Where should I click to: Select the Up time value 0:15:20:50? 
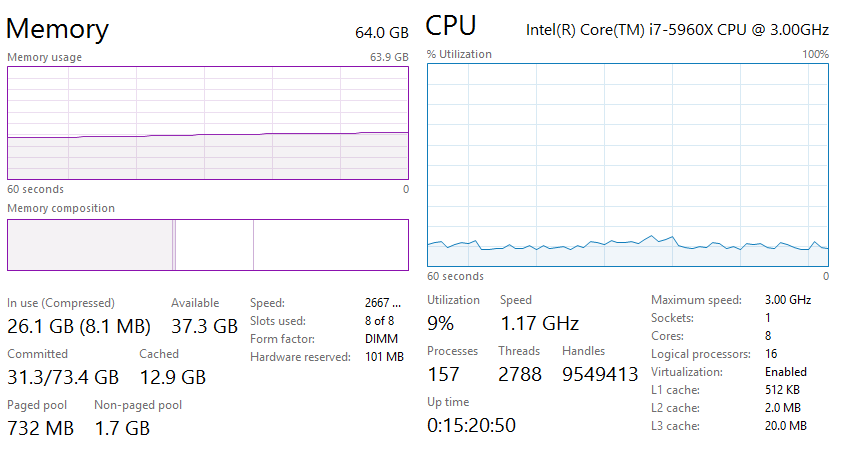tap(471, 425)
